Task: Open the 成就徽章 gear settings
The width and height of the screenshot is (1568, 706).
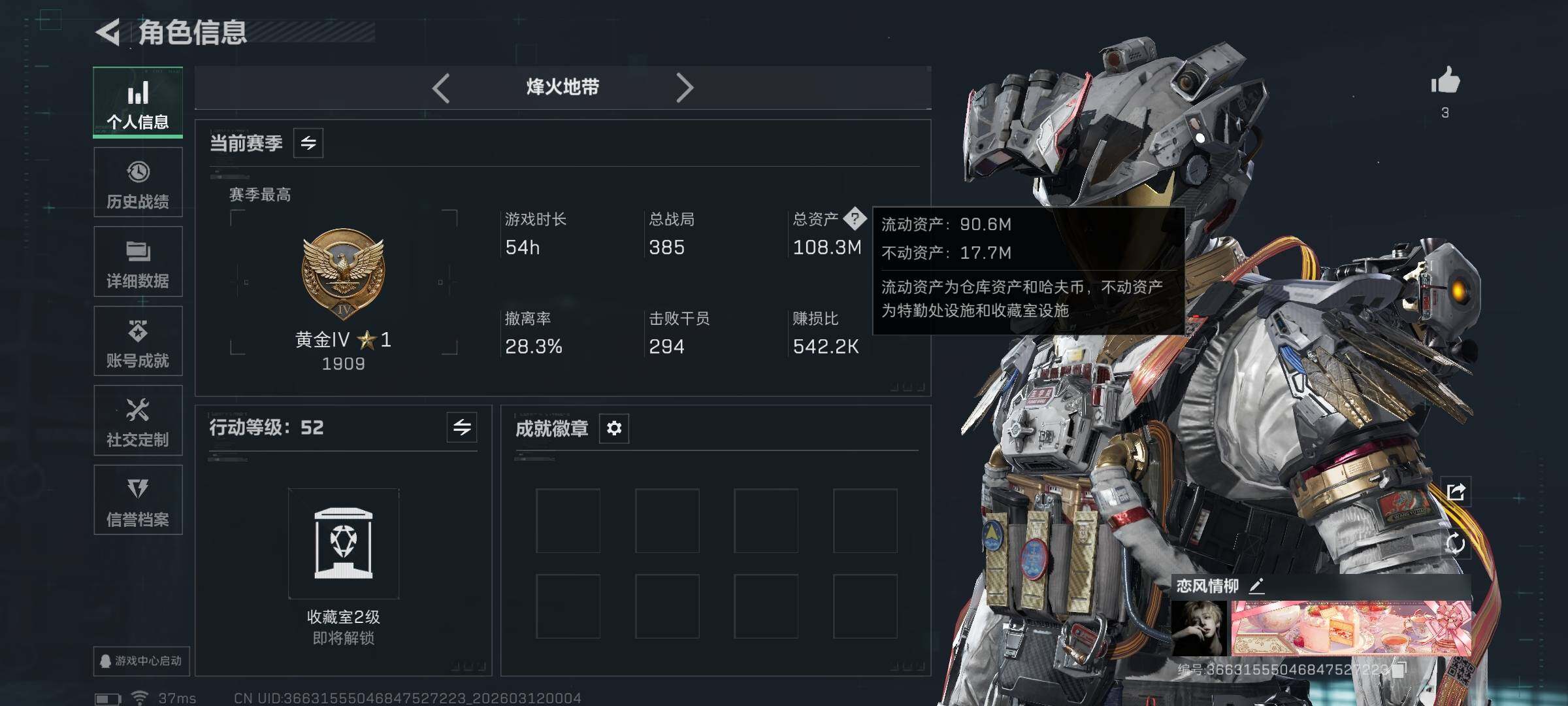Action: coord(614,428)
